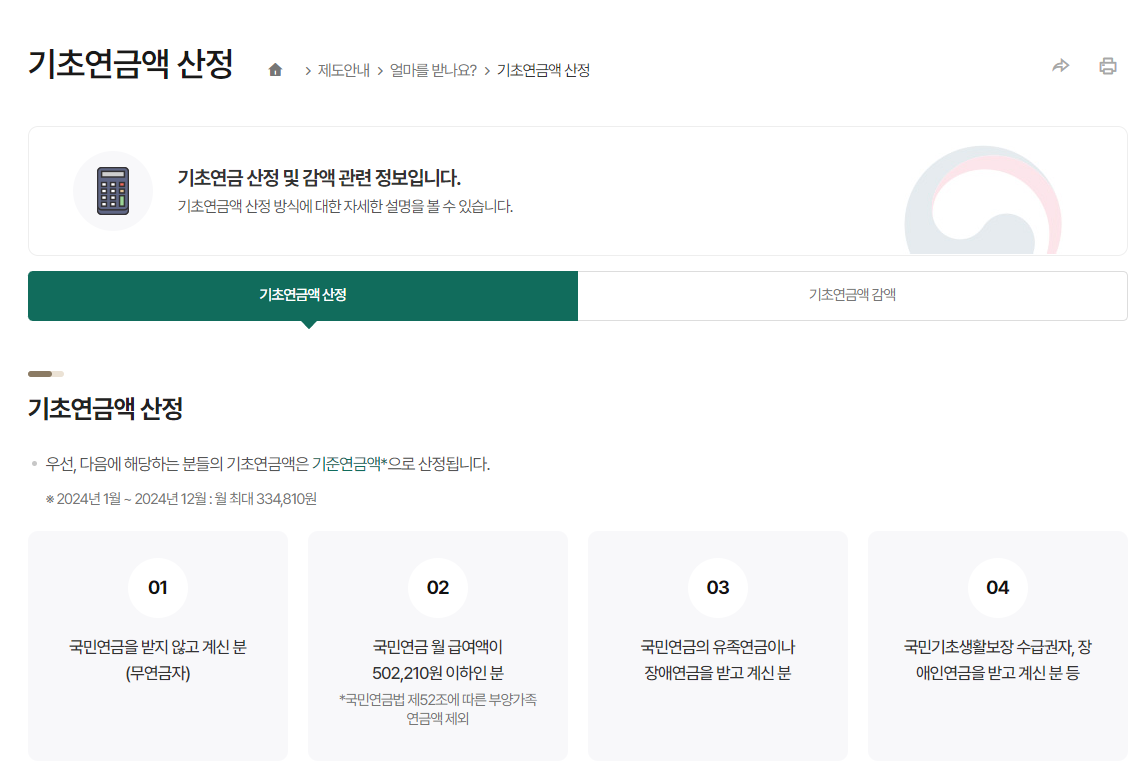Select text 국민연금을 받지 않고 계신 분
The height and width of the screenshot is (763, 1146).
(158, 647)
